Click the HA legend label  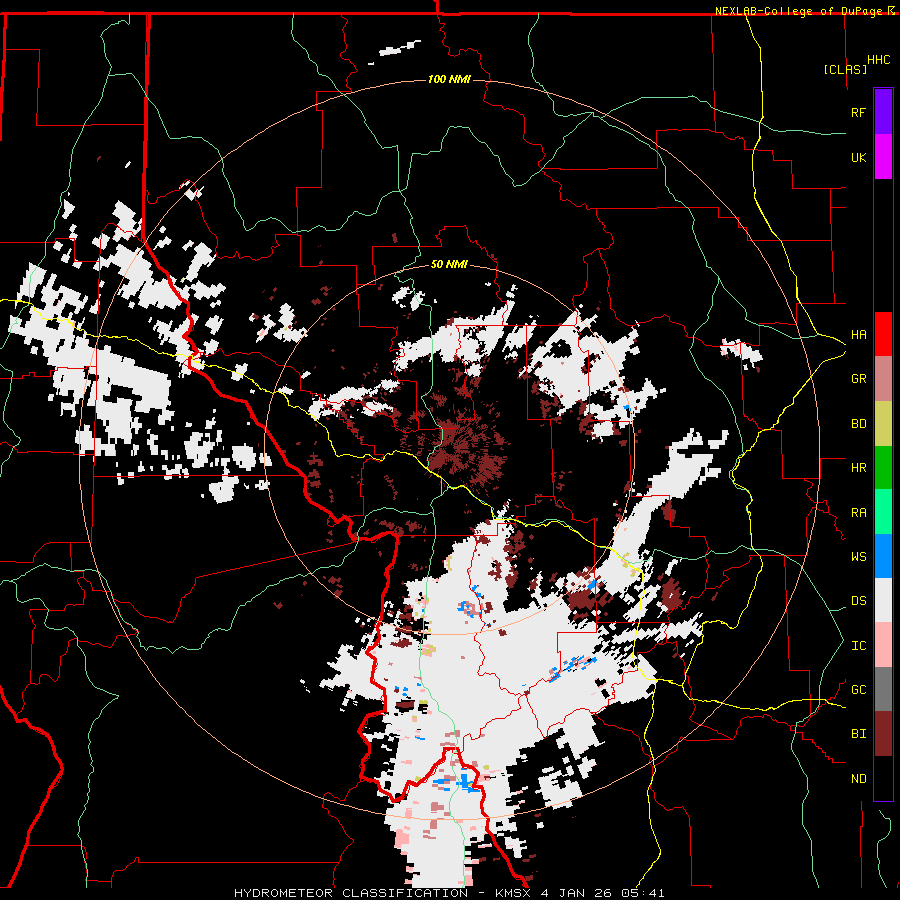pos(858,335)
